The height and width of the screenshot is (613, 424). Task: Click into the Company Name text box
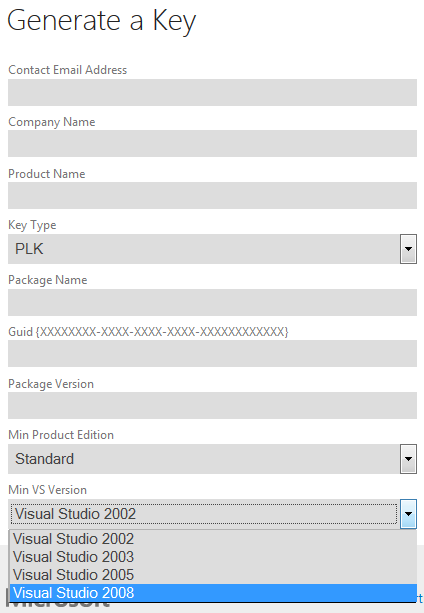pyautogui.click(x=212, y=143)
